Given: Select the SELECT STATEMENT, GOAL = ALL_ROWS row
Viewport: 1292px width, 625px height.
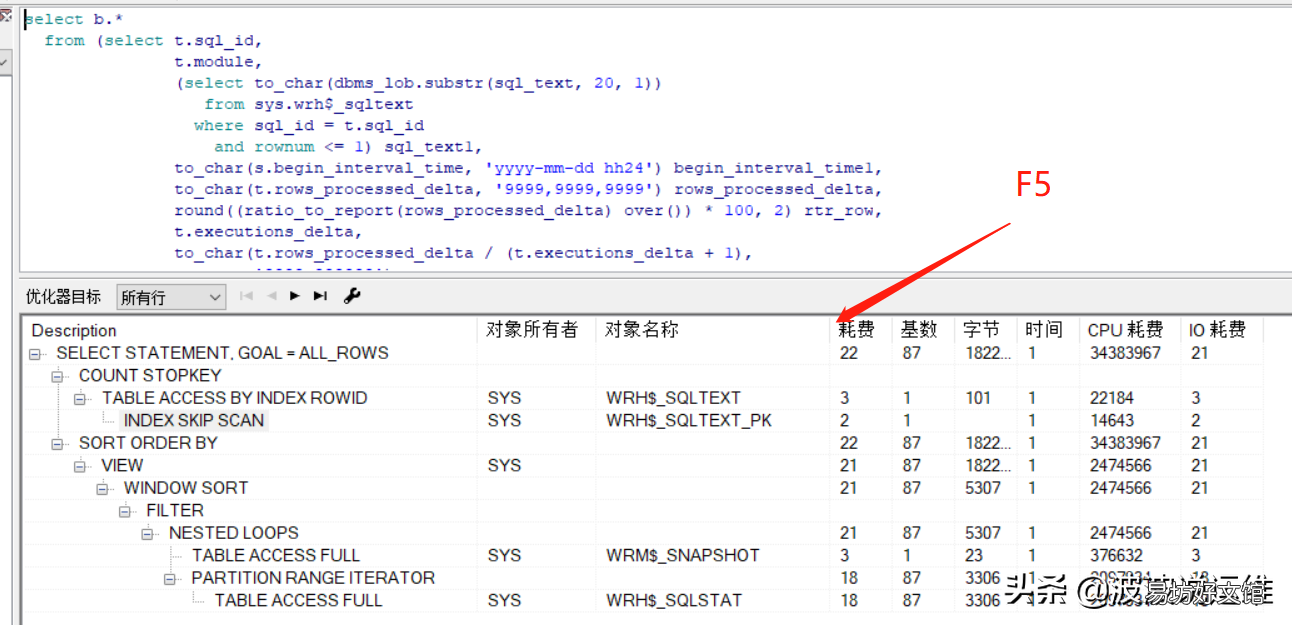Looking at the screenshot, I should (x=222, y=353).
